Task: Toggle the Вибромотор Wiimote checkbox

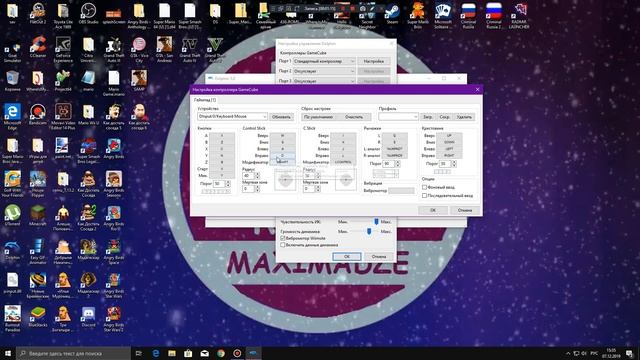Action: tap(282, 238)
